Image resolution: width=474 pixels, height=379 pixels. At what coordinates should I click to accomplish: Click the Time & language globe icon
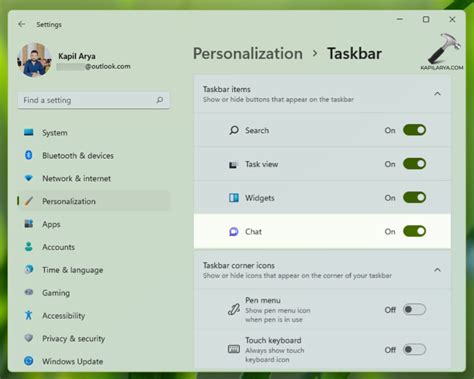click(29, 269)
